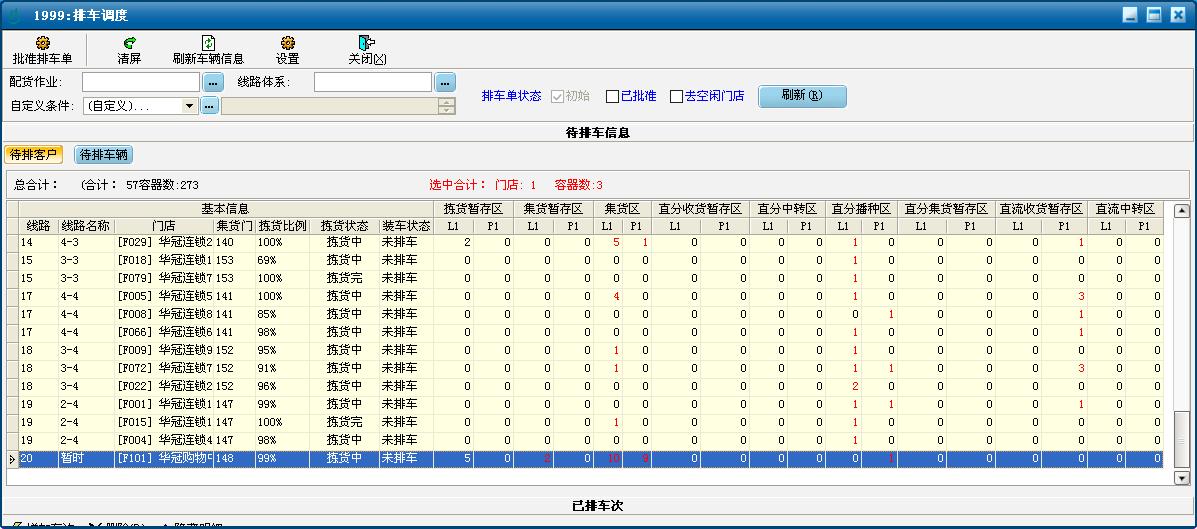Toggle the 已批准 checkbox

click(x=613, y=97)
